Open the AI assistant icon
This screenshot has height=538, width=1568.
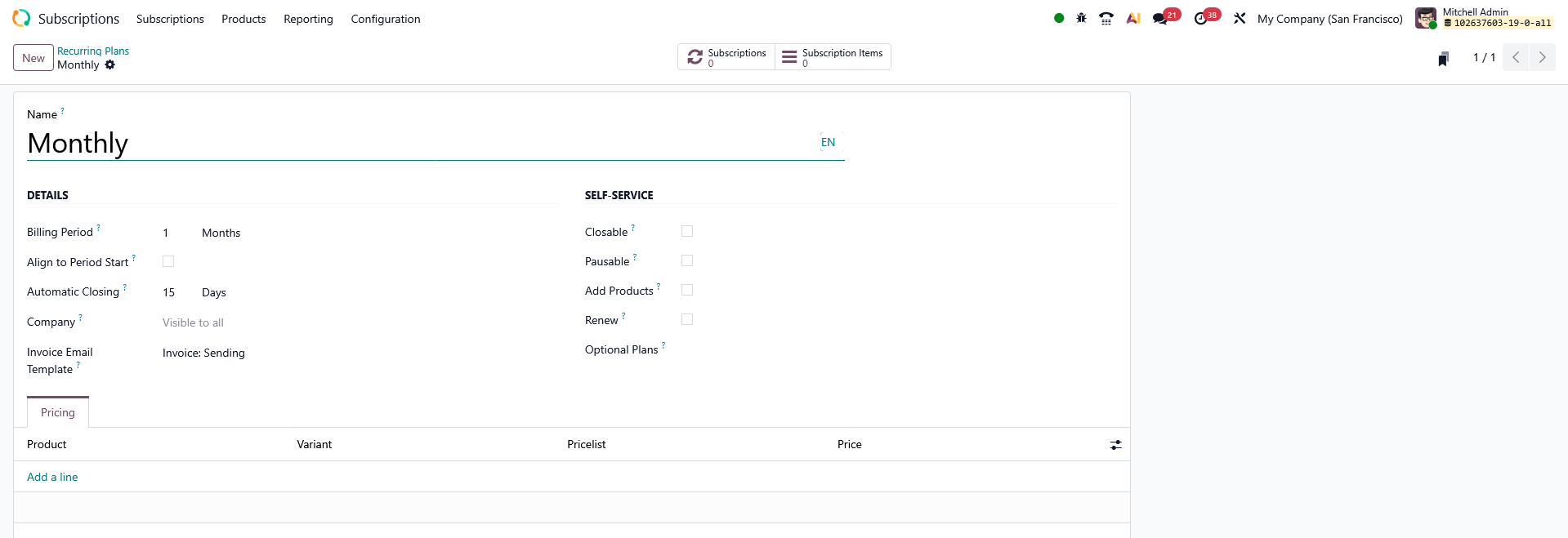(x=1133, y=18)
